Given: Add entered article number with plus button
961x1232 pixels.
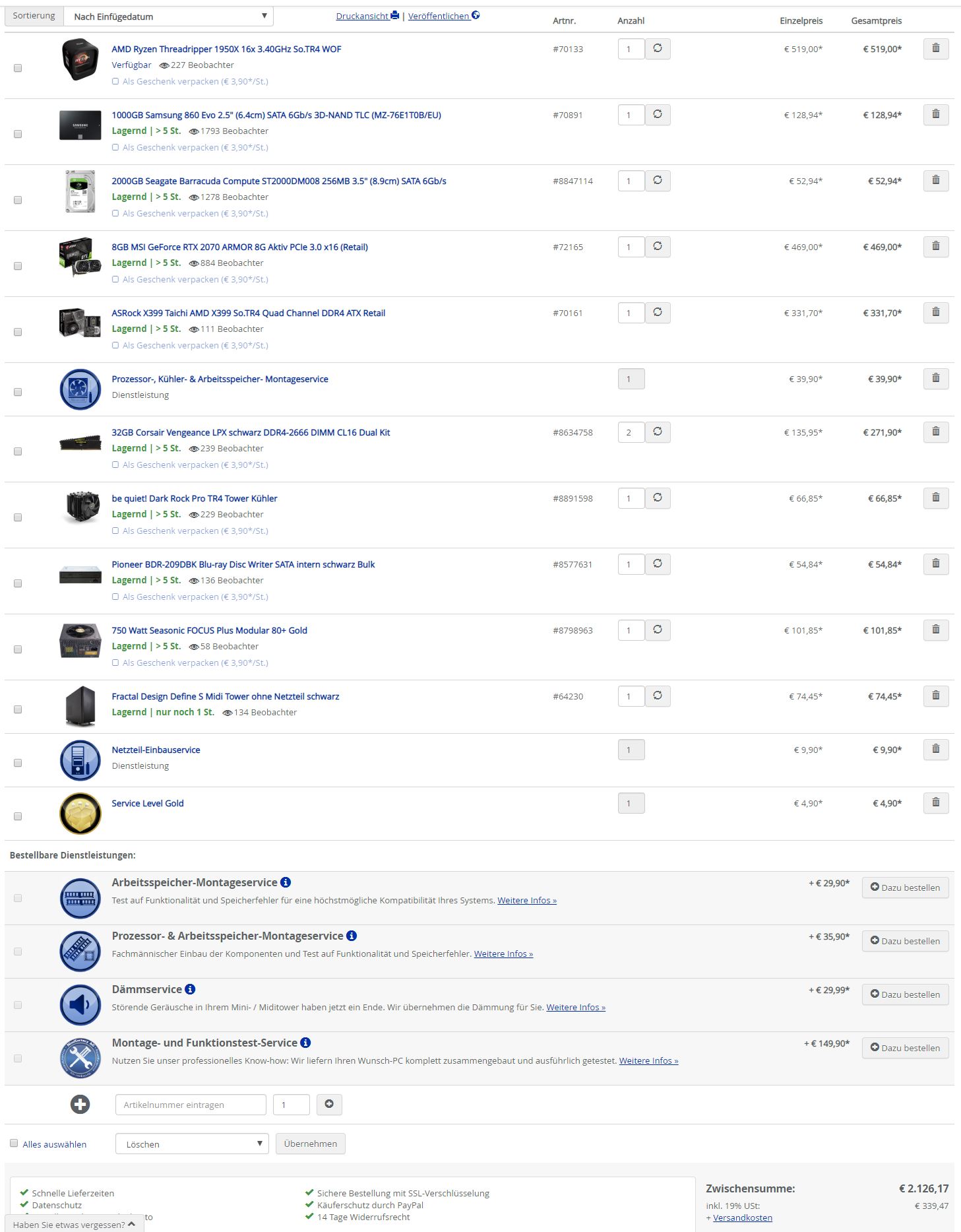Looking at the screenshot, I should click(x=329, y=1105).
